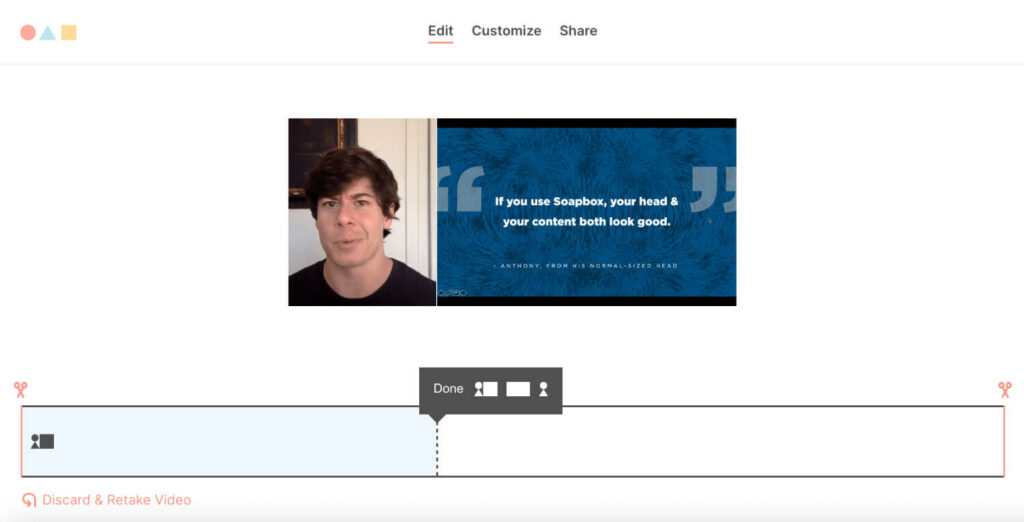Click the blue Soapbox quote slide
The width and height of the screenshot is (1024, 522).
click(x=586, y=212)
